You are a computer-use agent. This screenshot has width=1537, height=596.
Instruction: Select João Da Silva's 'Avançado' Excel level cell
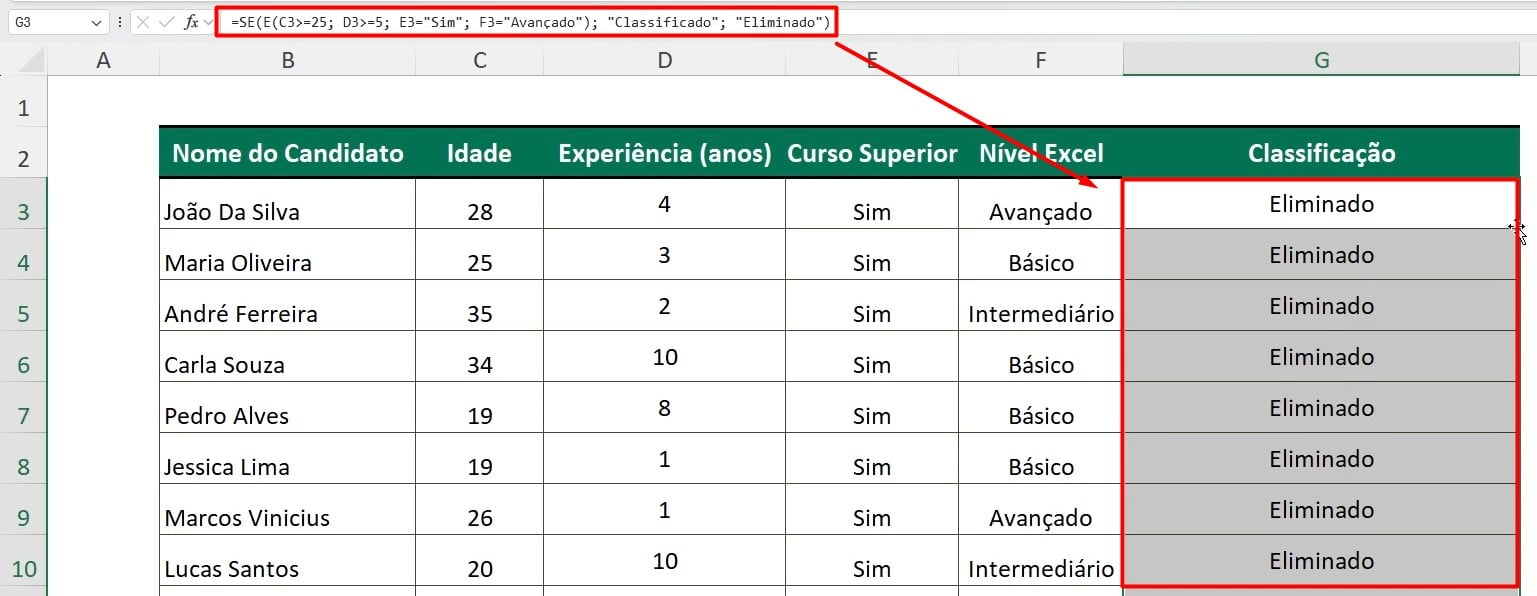click(x=1041, y=204)
